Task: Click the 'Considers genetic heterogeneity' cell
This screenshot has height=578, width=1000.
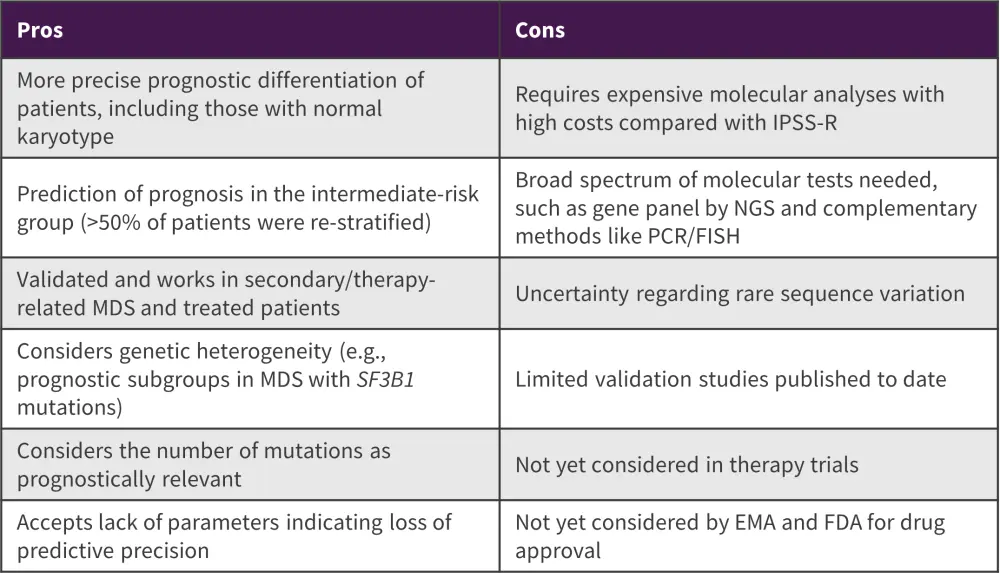Action: [x=250, y=379]
